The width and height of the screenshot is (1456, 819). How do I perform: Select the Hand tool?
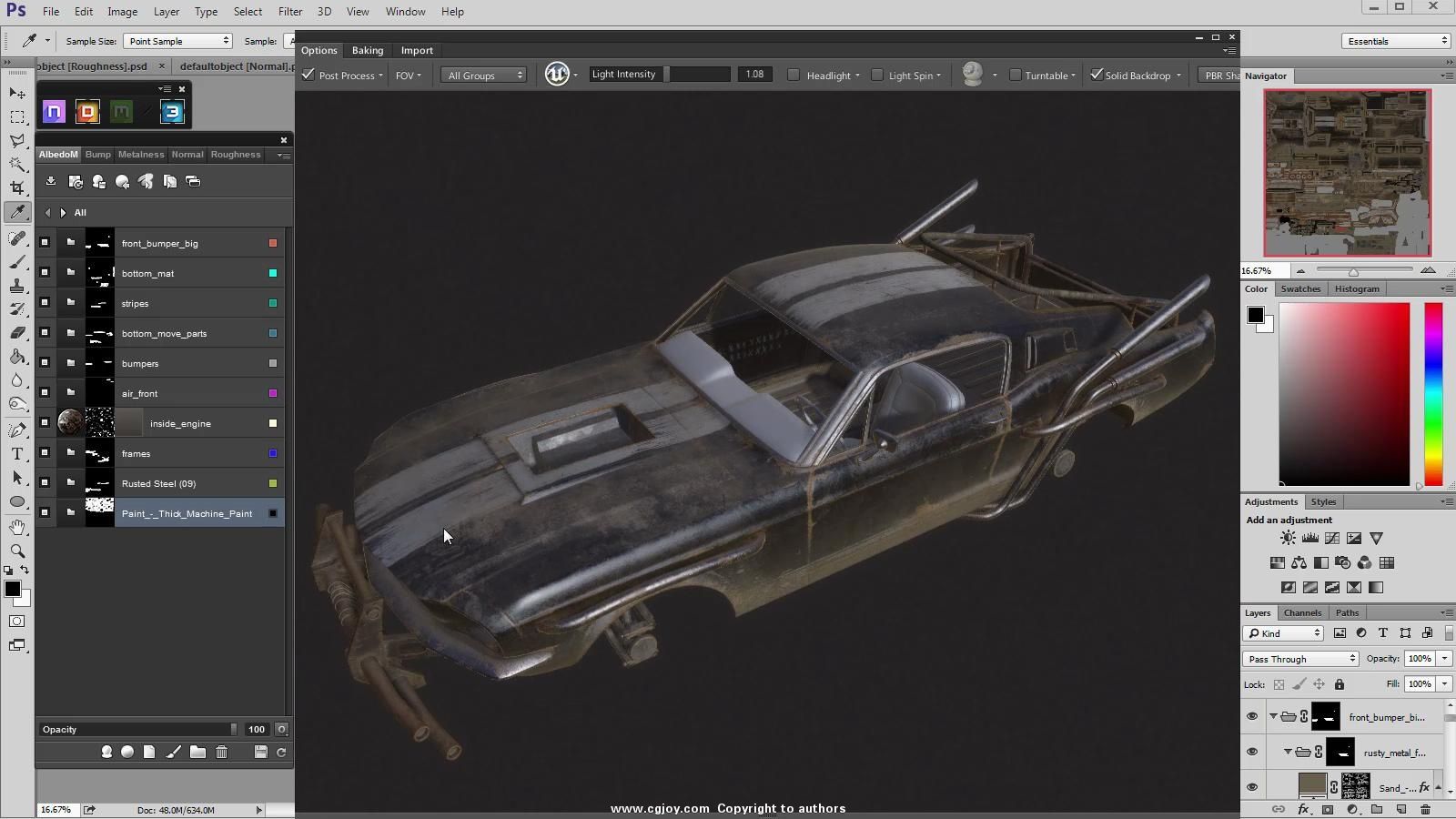coord(17,527)
